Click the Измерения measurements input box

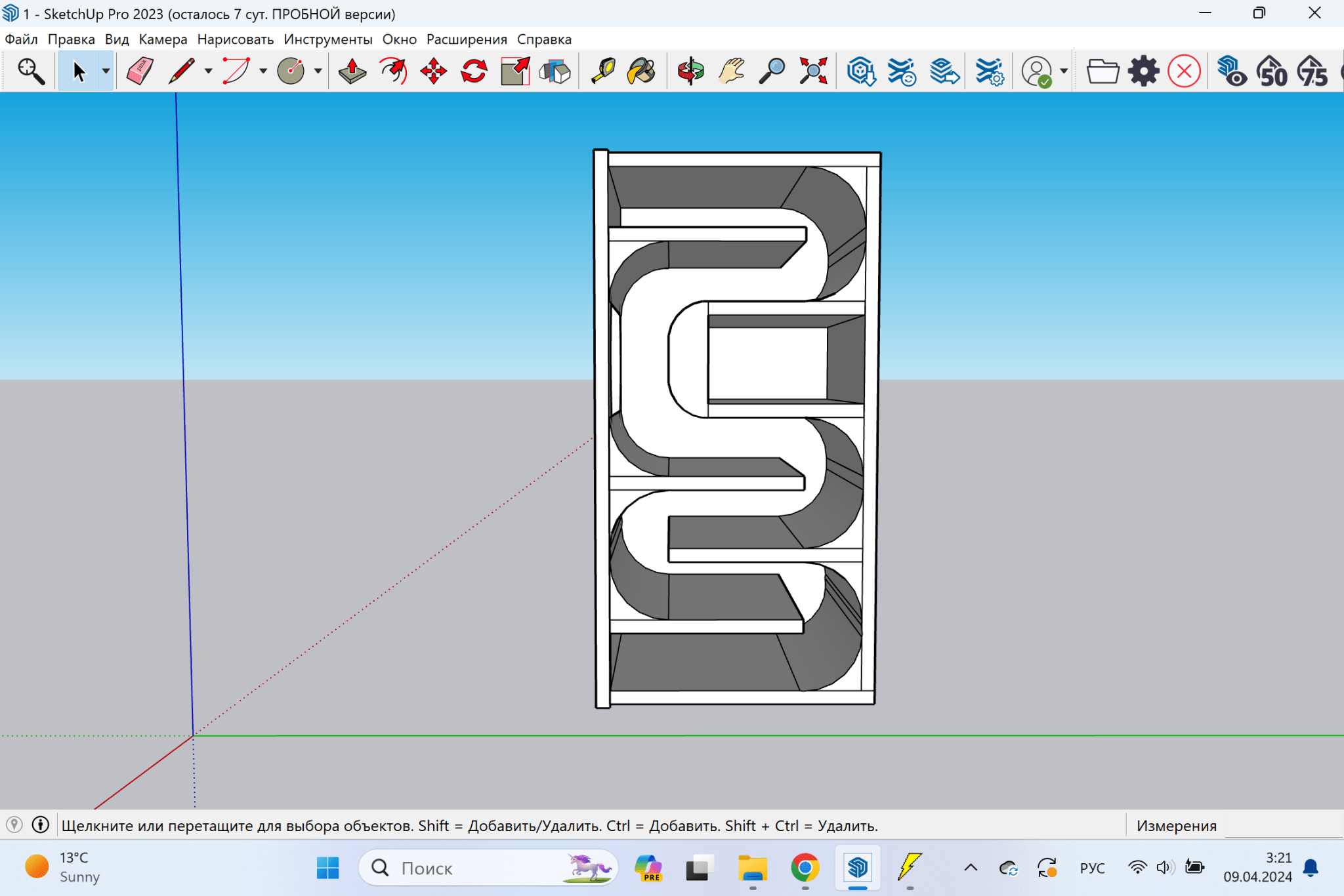click(1283, 825)
